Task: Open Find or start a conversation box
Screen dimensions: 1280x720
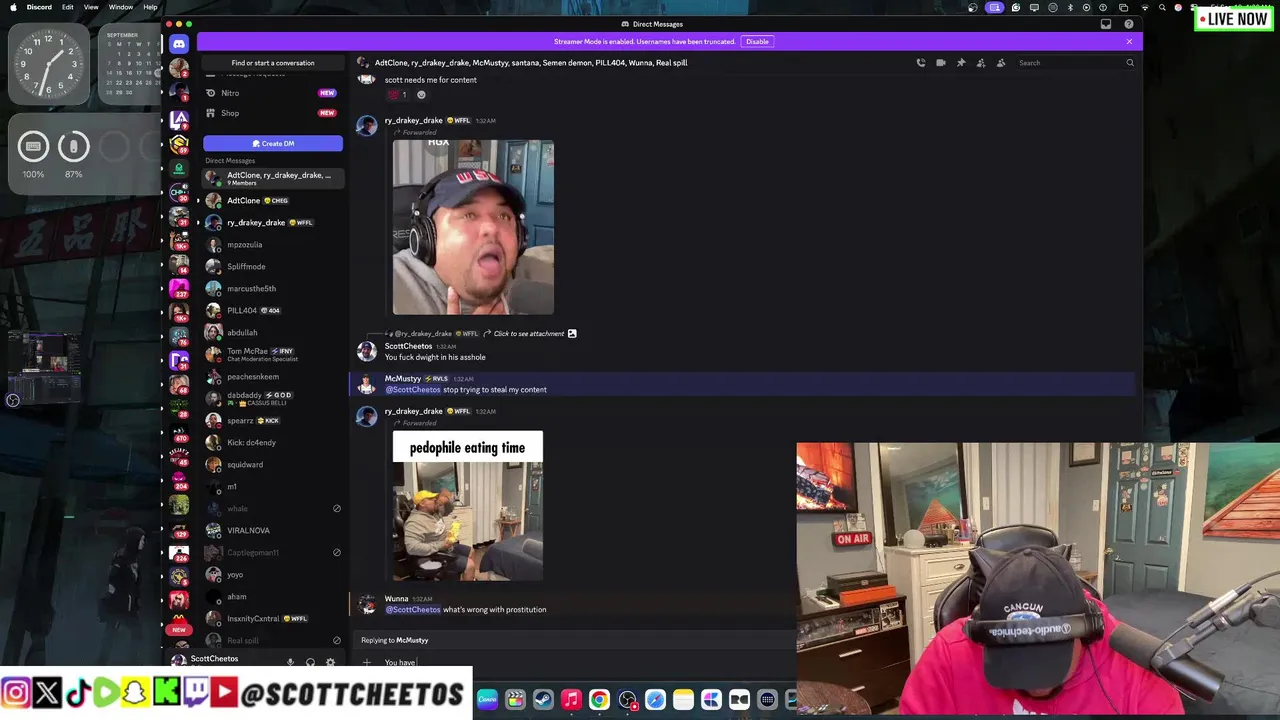Action: [273, 63]
